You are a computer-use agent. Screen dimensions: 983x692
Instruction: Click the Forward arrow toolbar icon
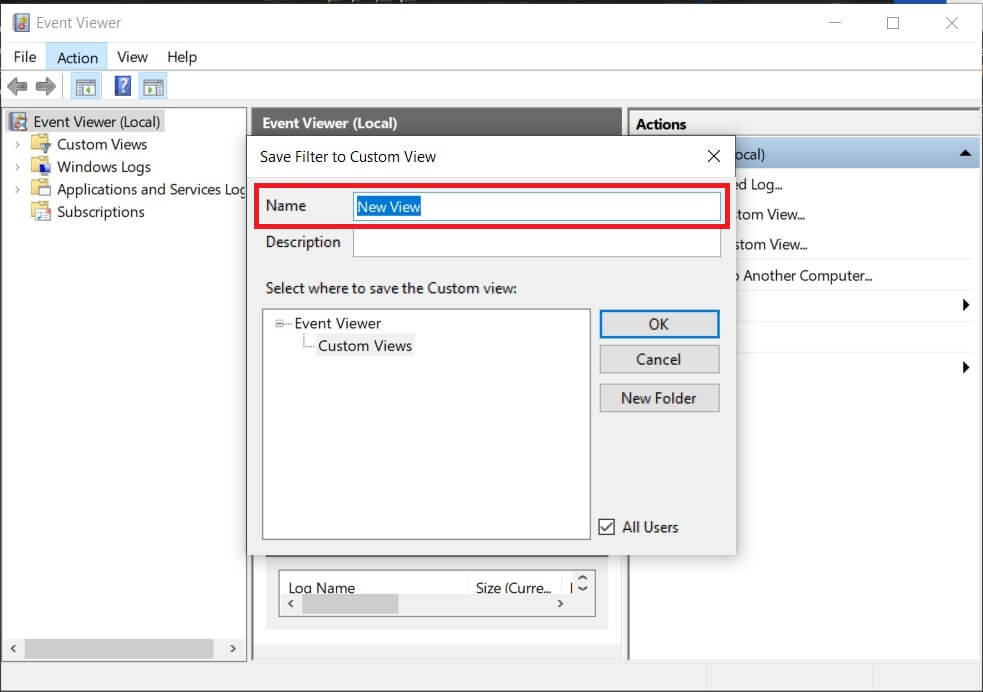45,87
